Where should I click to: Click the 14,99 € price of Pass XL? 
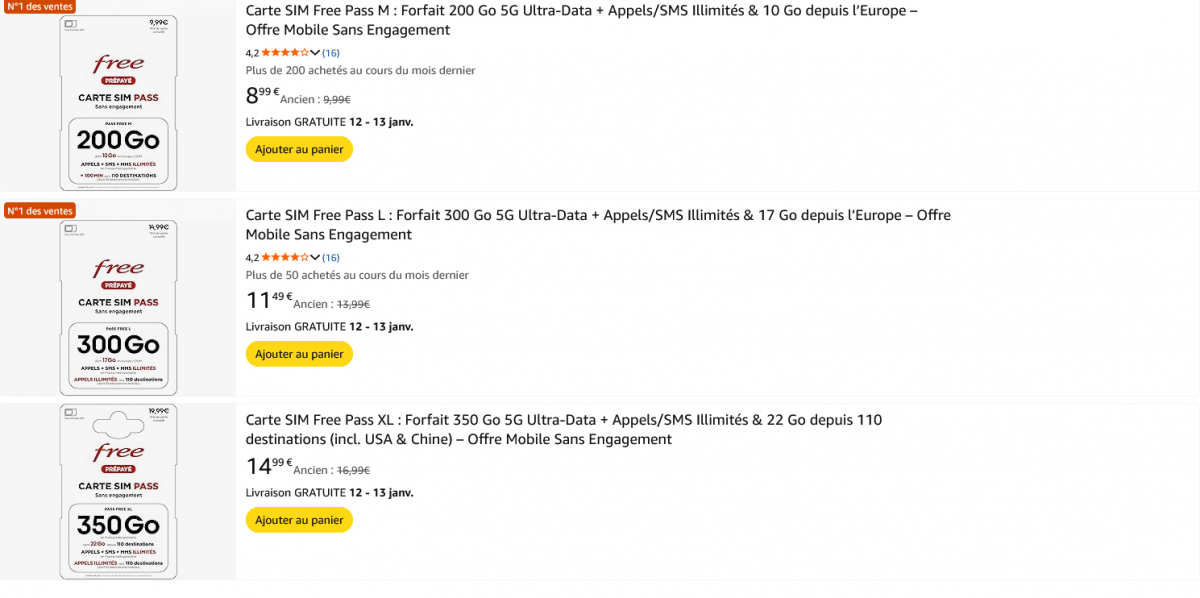tap(268, 467)
